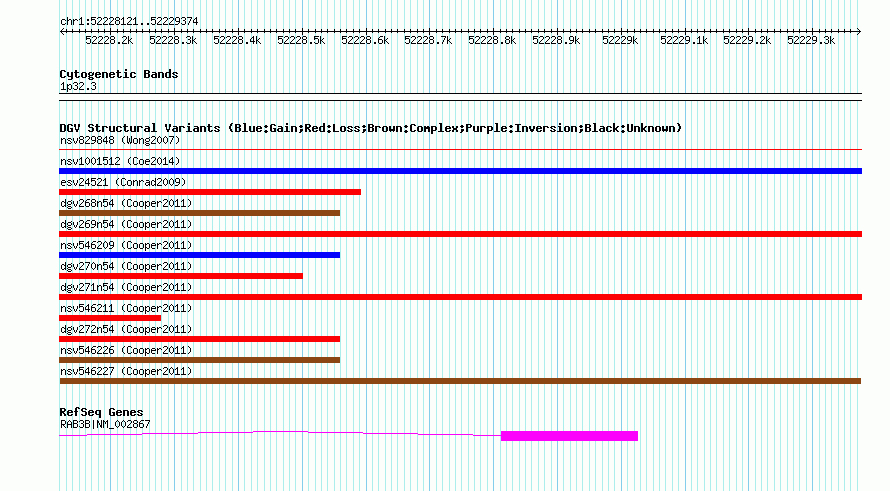
Task: Open nsv546227 (Cooper2011) variant label
Action: [126, 371]
